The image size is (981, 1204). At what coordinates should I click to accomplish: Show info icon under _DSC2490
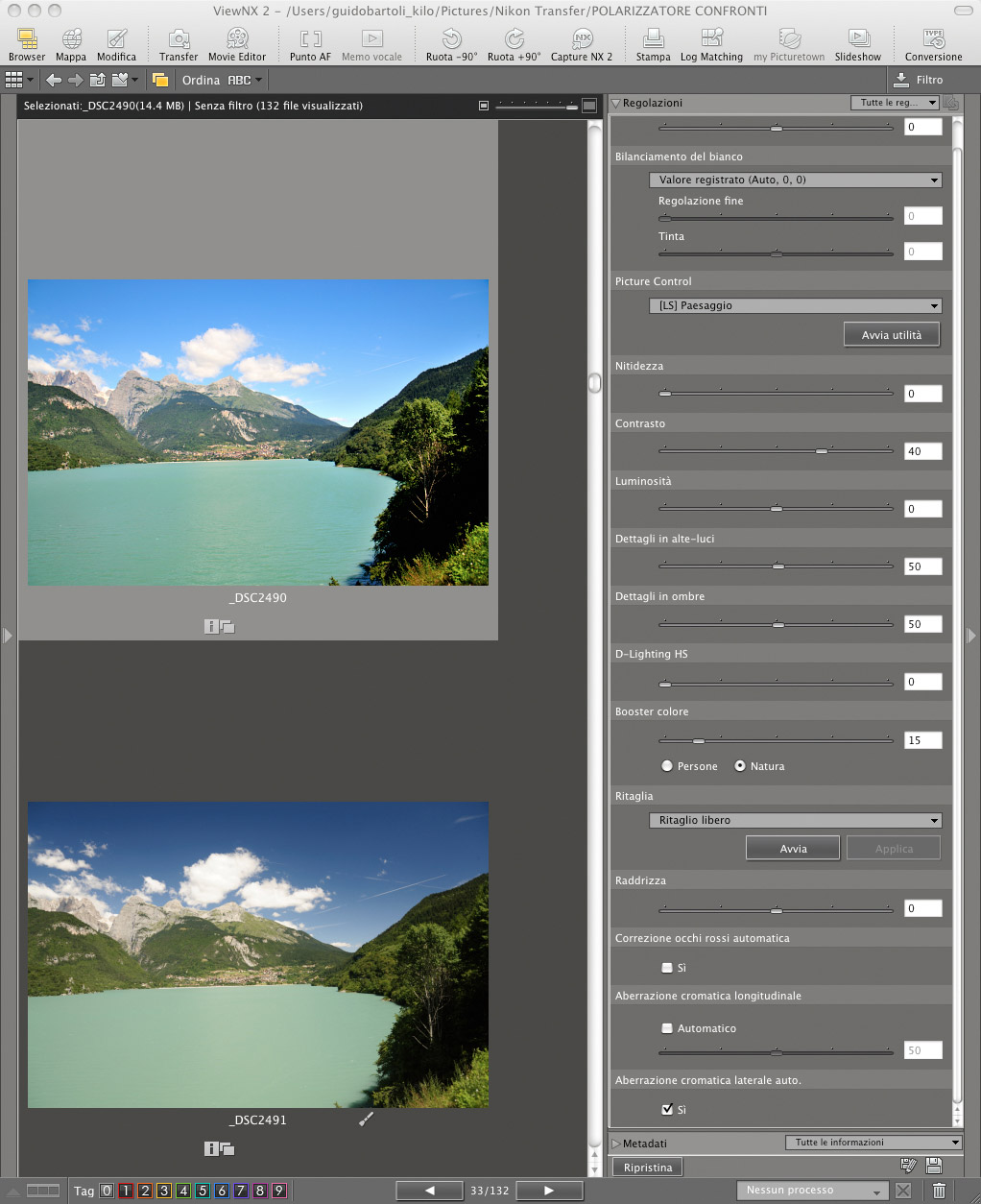(211, 626)
